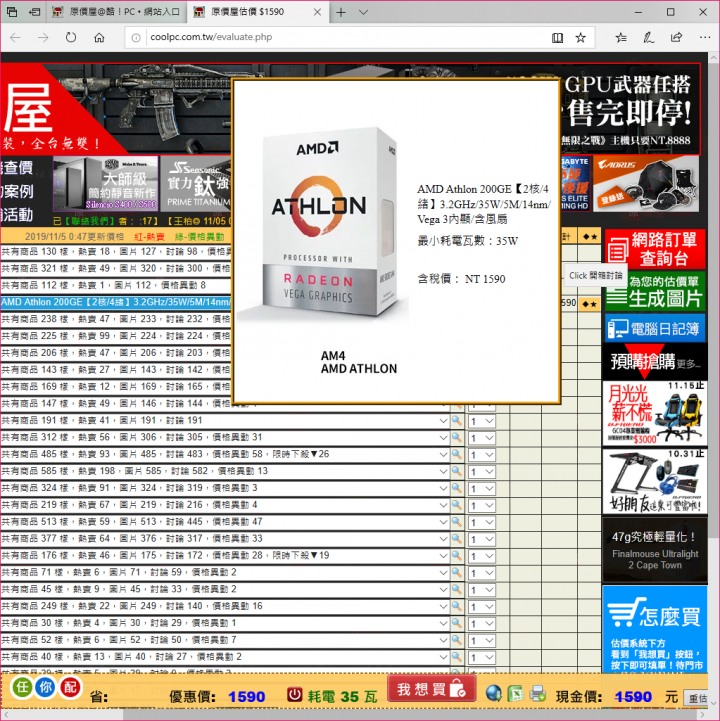Open the favorites hub icon
Image resolution: width=720 pixels, height=721 pixels.
[x=621, y=37]
